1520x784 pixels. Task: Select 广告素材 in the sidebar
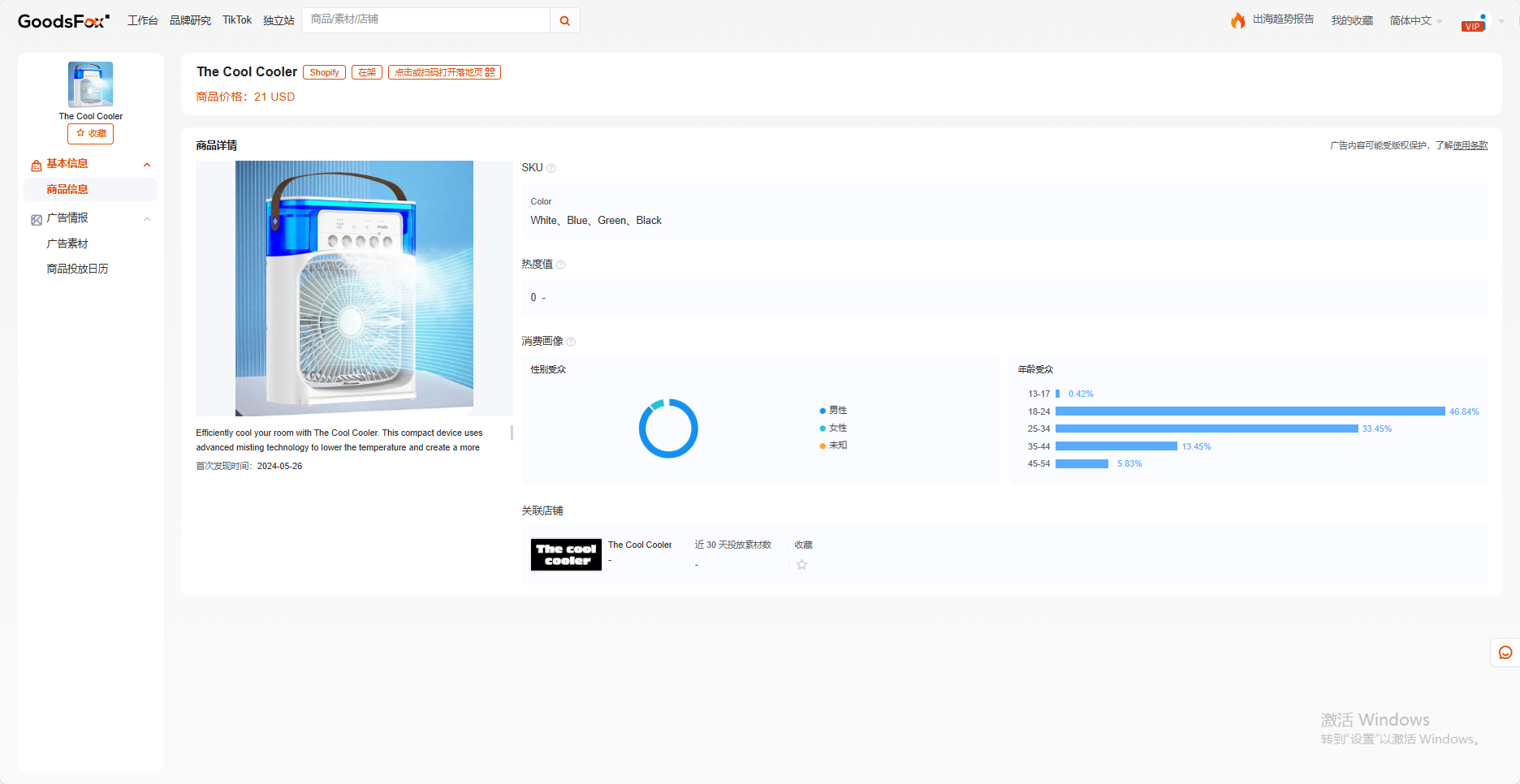tap(67, 244)
